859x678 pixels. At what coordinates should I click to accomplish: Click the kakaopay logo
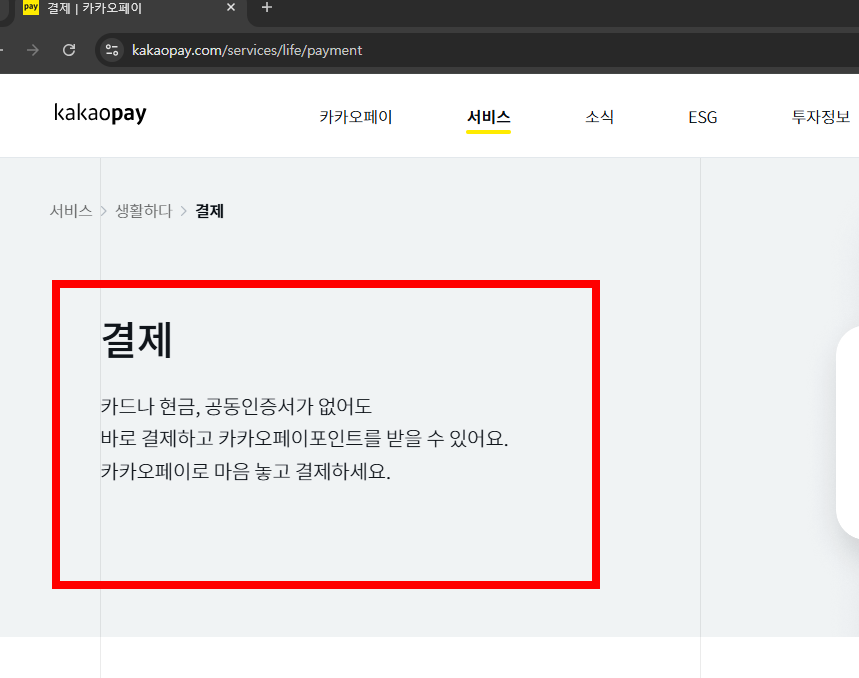click(x=99, y=113)
